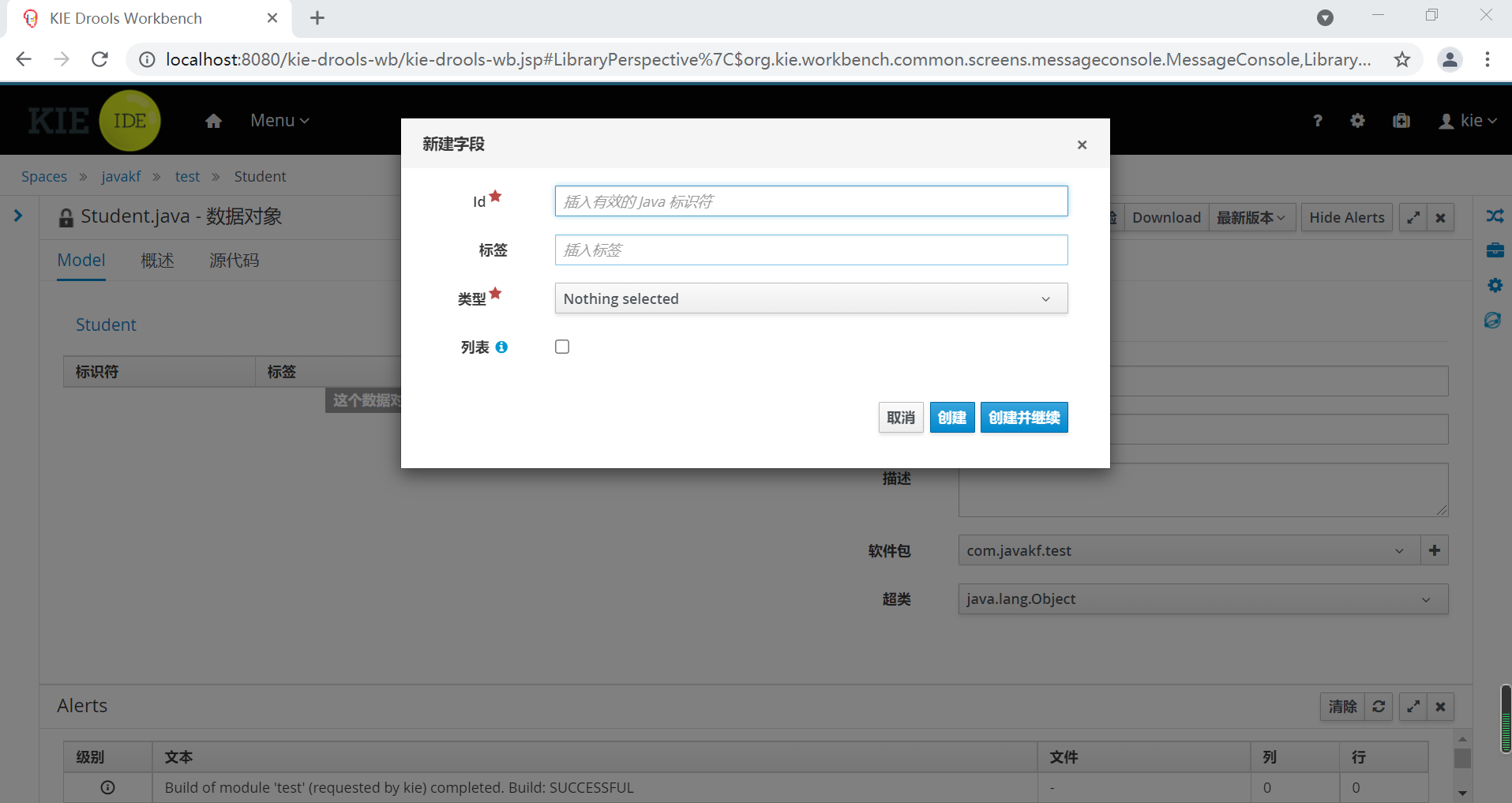
Task: Click the 清除 button in Alerts
Action: point(1342,707)
